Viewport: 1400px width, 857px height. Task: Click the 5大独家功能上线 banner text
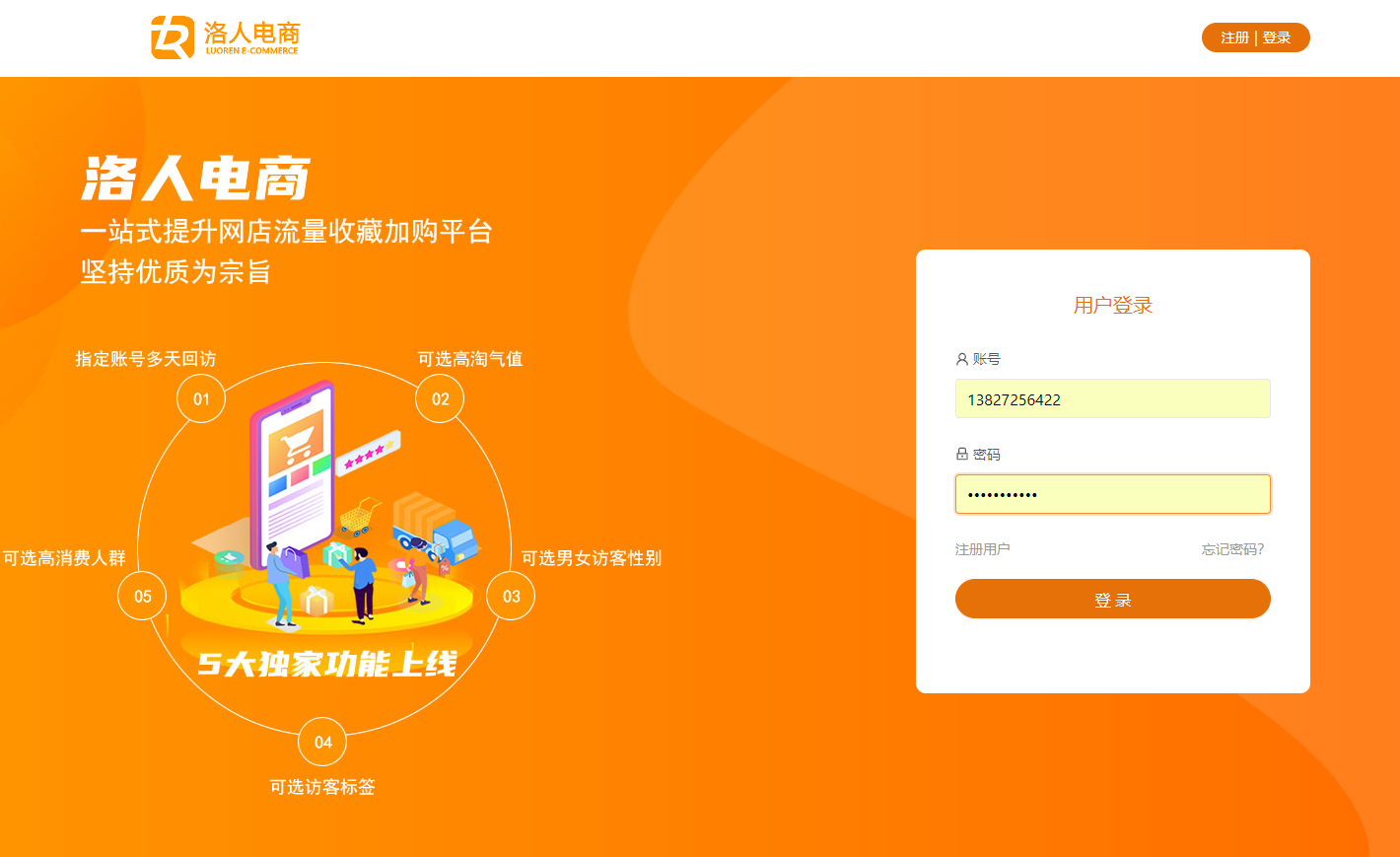[x=327, y=664]
